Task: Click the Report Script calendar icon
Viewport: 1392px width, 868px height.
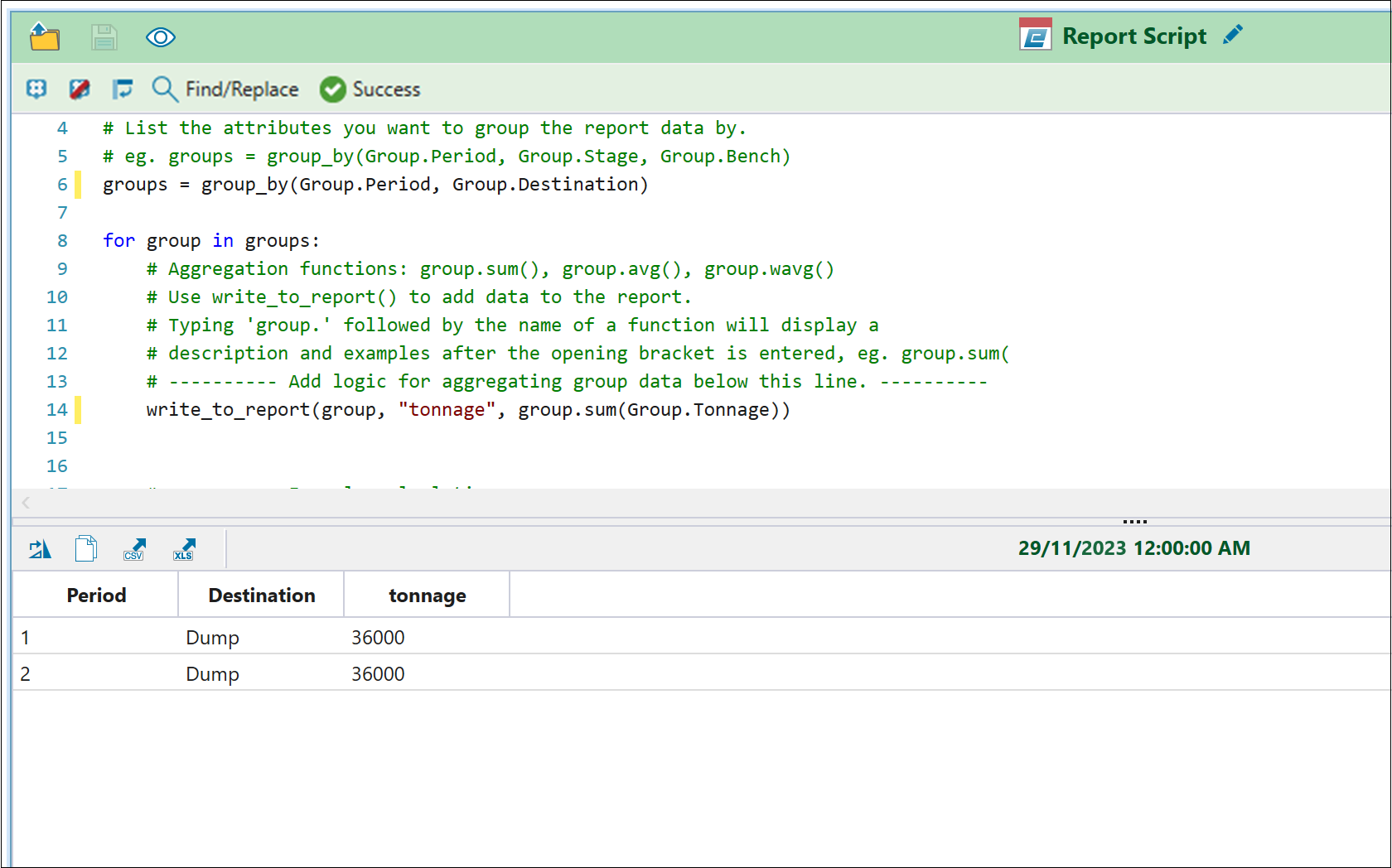Action: click(x=1035, y=36)
